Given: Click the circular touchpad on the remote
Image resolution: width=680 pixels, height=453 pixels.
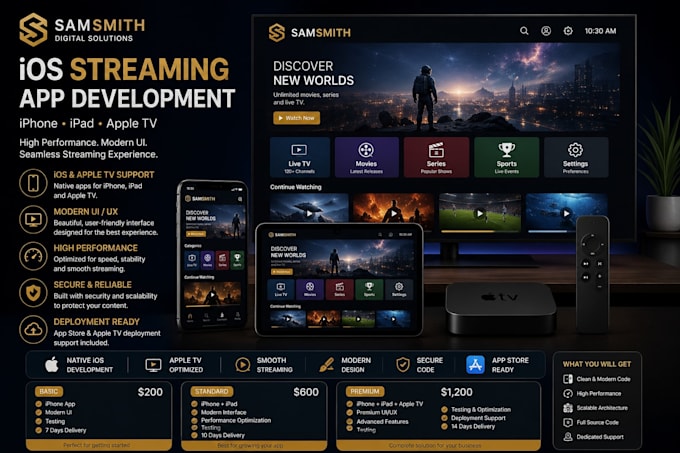Looking at the screenshot, I should coord(591,243).
